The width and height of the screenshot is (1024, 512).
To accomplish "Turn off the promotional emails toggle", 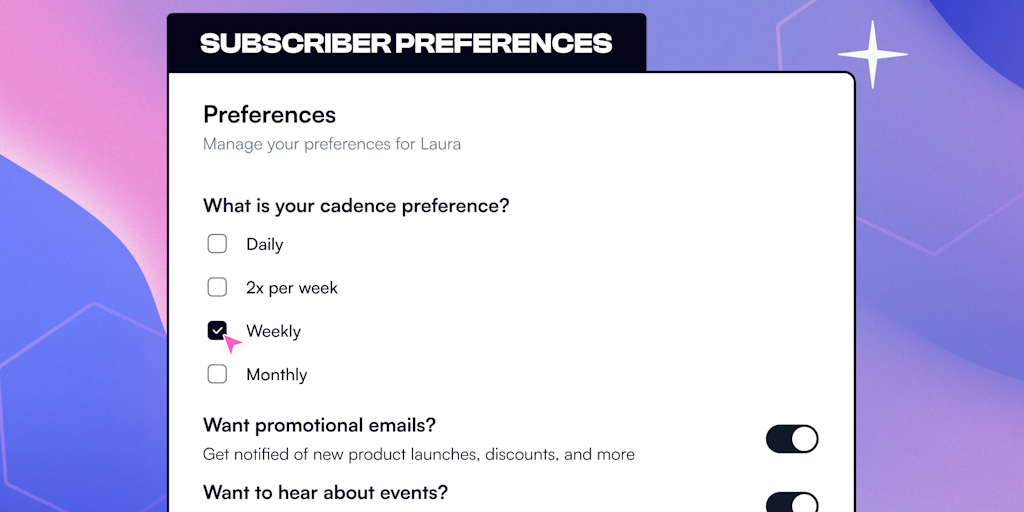I will [x=792, y=439].
